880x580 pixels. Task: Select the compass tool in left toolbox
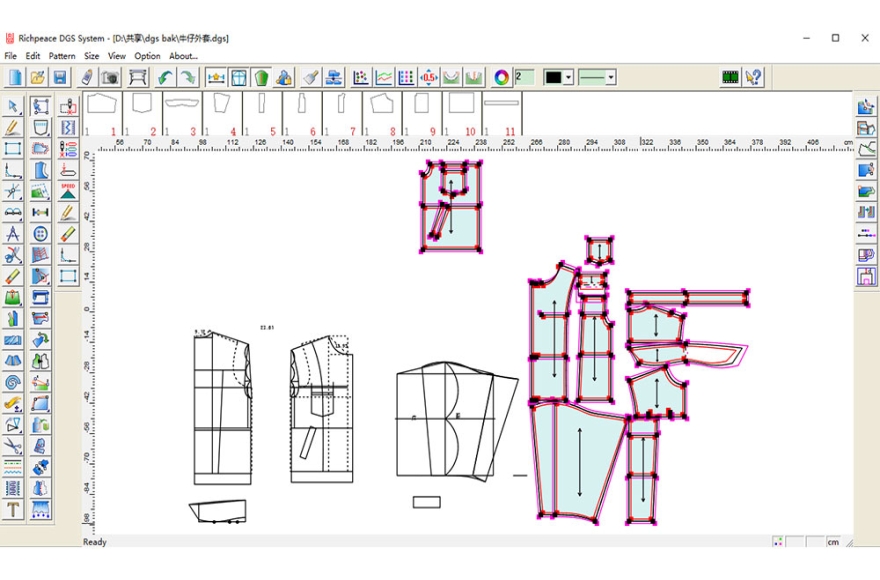coord(13,233)
